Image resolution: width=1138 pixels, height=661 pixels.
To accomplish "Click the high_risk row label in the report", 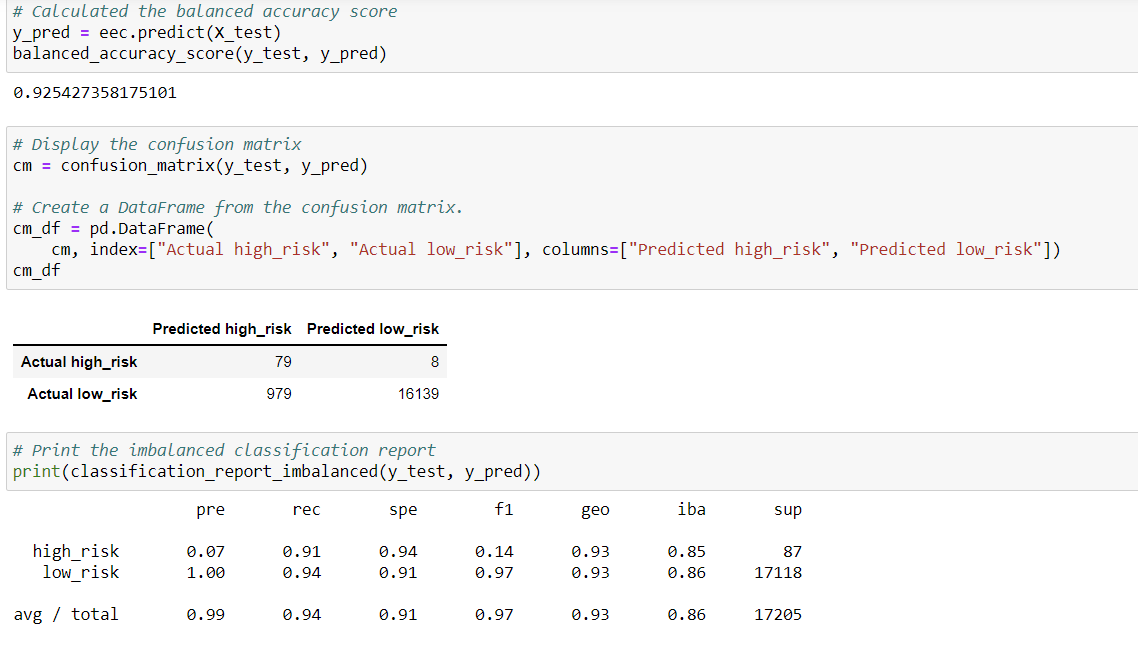I will pos(75,551).
